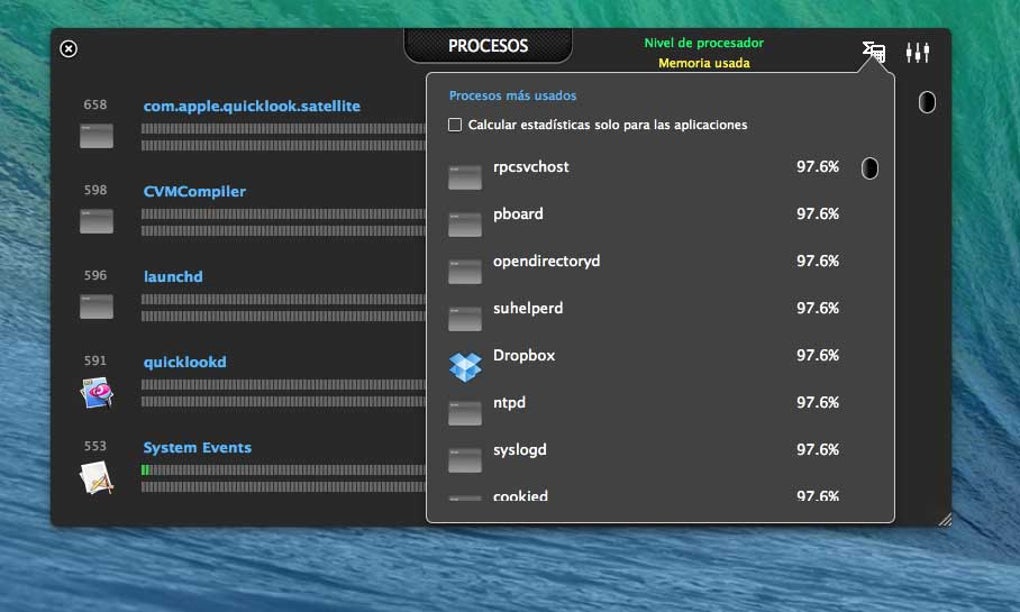Enable 'Calcular estadísticas solo para las aplicaciones' checkbox
Viewport: 1020px width, 612px height.
click(x=455, y=124)
